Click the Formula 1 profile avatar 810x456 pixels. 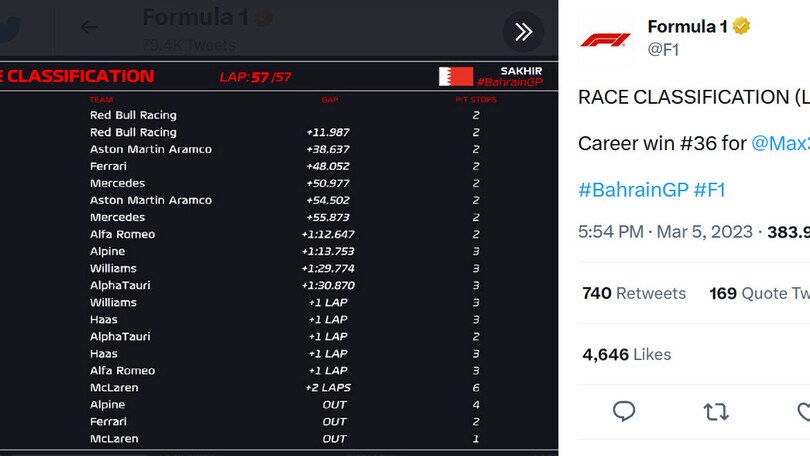(605, 40)
